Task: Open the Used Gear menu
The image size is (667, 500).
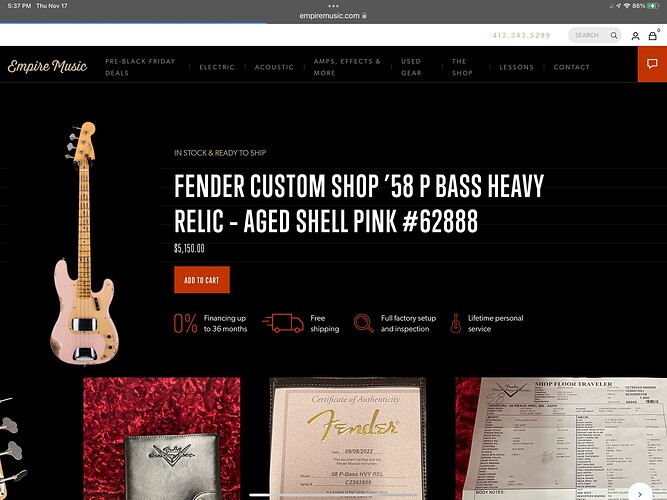Action: point(411,67)
